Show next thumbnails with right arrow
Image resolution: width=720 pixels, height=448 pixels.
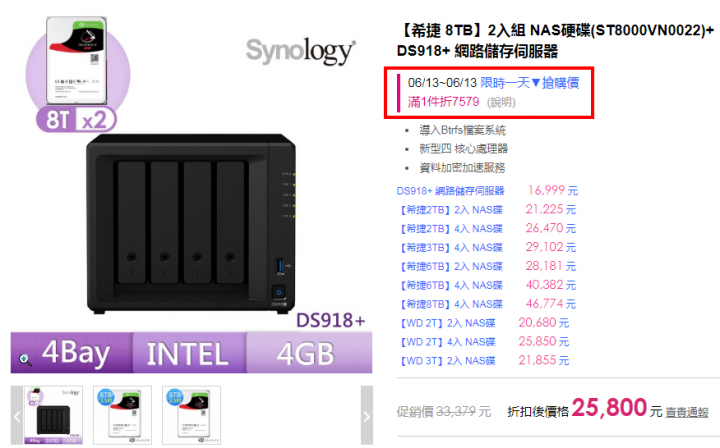coord(366,416)
